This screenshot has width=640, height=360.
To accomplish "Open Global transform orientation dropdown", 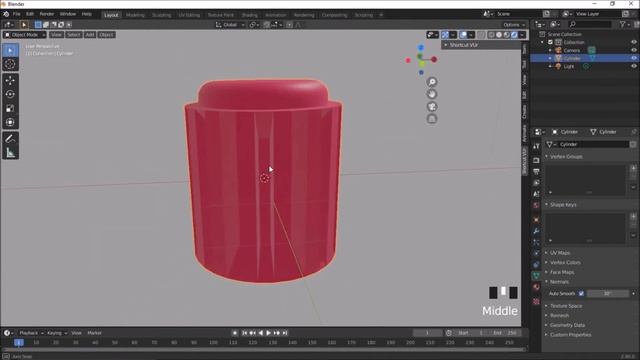I will pos(230,25).
